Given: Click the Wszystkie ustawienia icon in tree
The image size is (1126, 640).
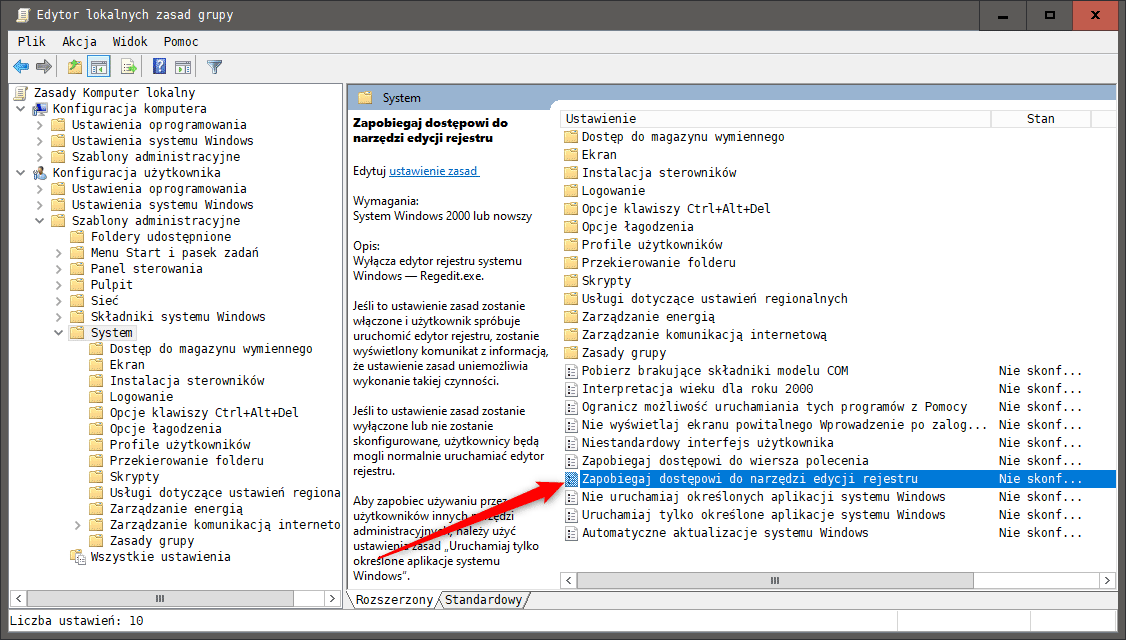Looking at the screenshot, I should (x=78, y=557).
